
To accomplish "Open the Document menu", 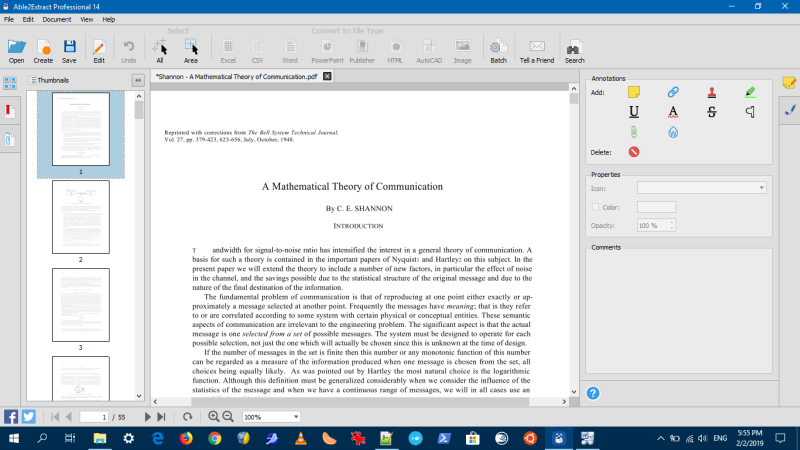I will pyautogui.click(x=56, y=19).
